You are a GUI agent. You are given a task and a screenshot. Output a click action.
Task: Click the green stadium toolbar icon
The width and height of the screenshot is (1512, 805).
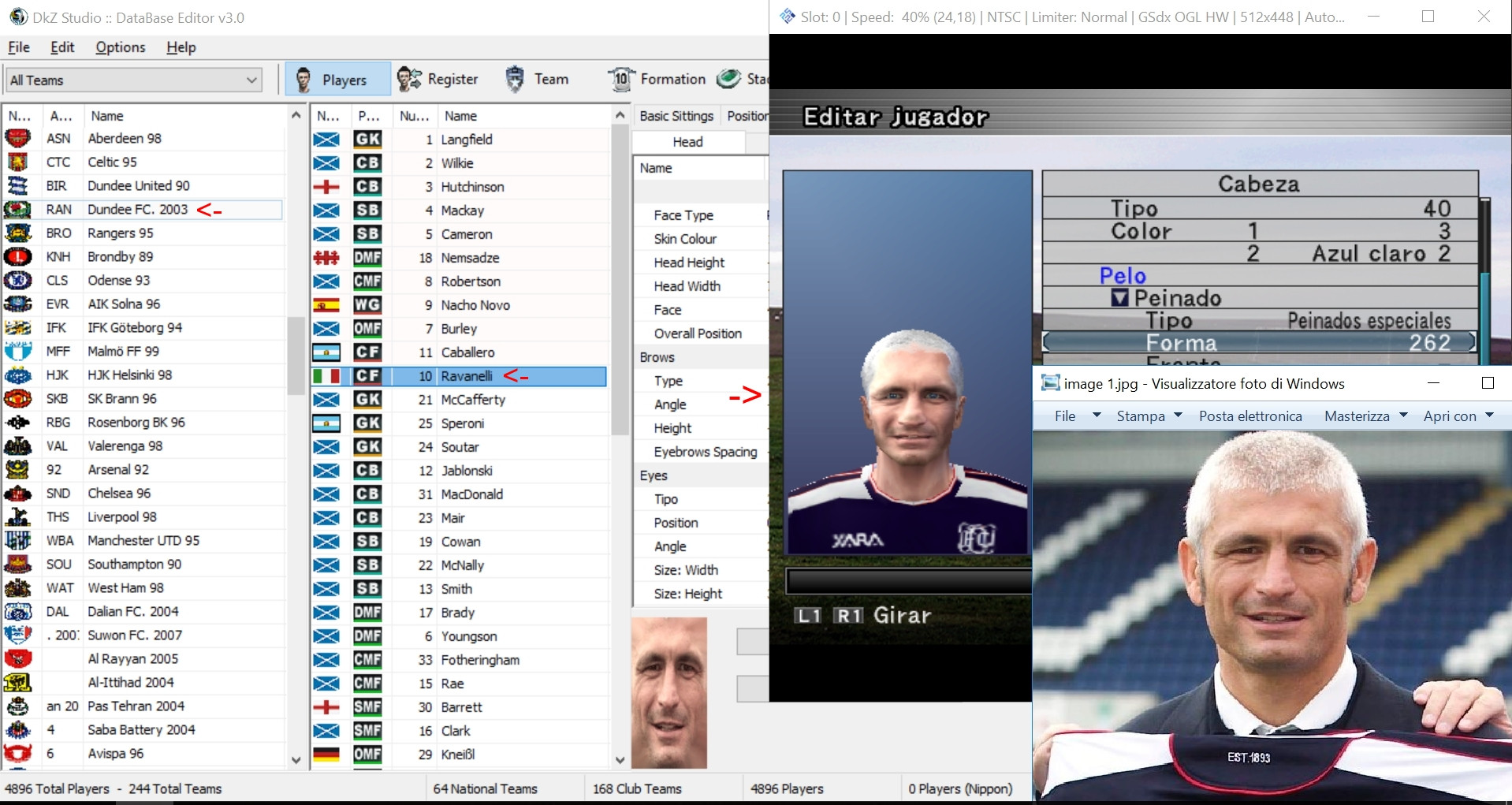pos(729,79)
